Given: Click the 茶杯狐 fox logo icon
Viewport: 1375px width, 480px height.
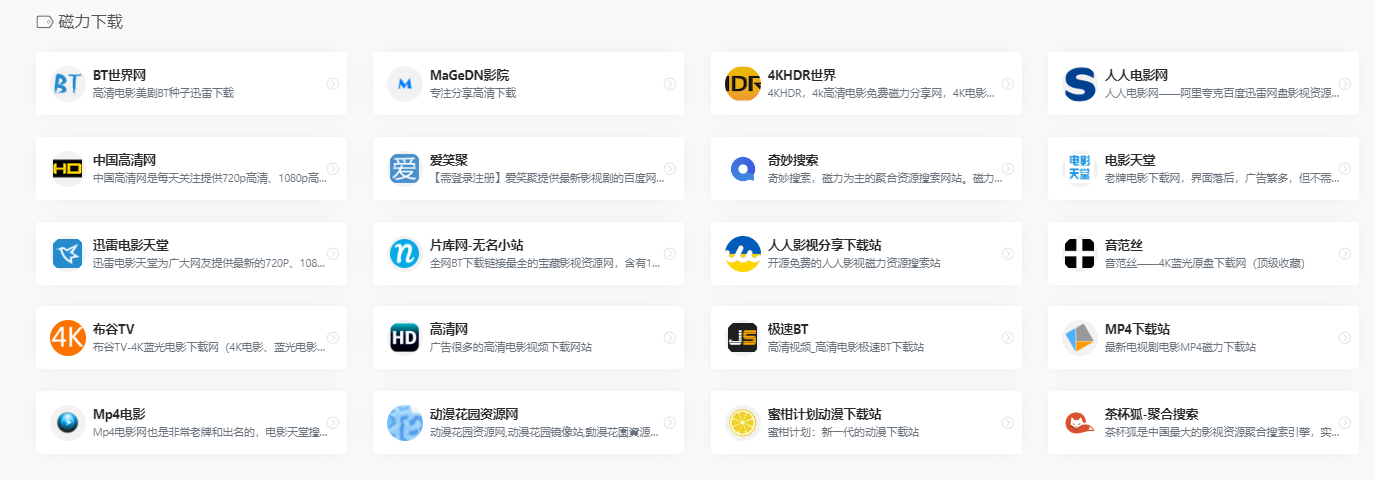Looking at the screenshot, I should coord(1080,423).
